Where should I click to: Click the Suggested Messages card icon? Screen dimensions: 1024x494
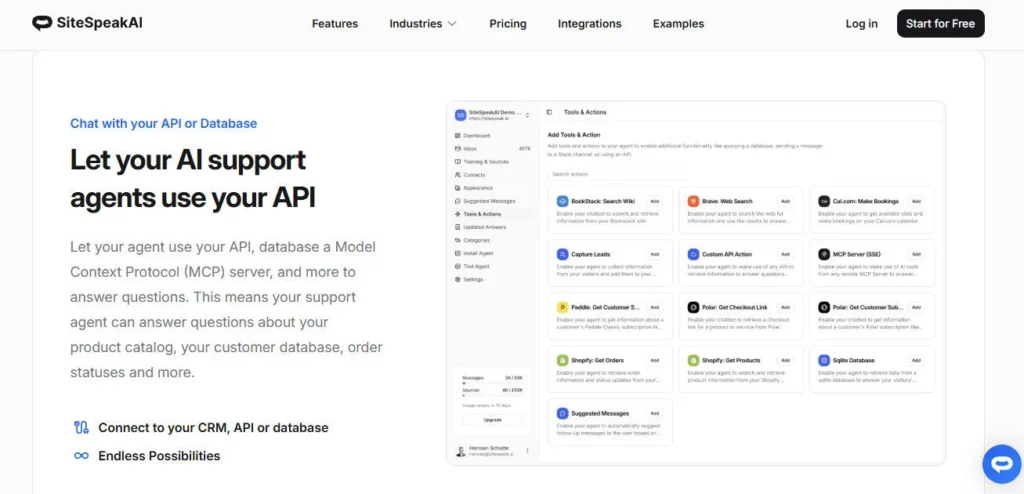coord(562,414)
